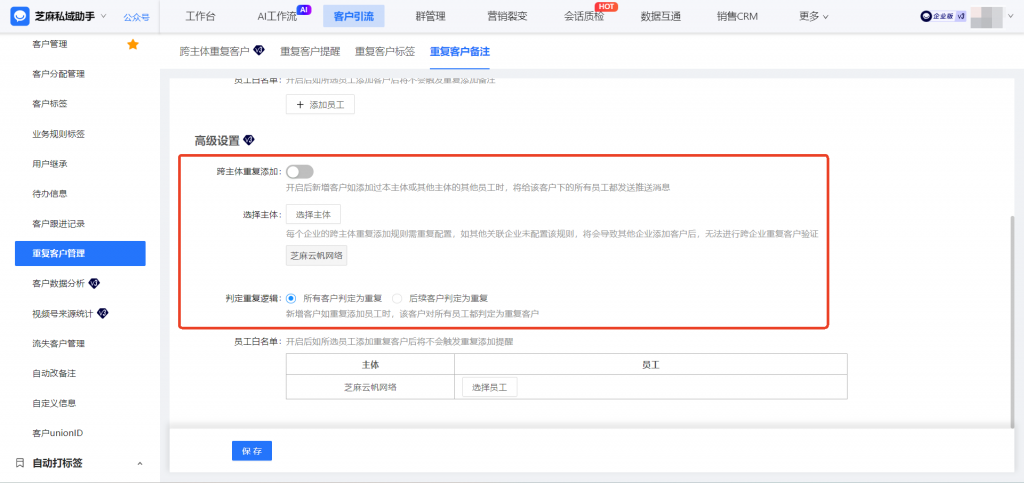Switch to the 重复客户提醒 tab
This screenshot has width=1024, height=483.
[x=310, y=52]
